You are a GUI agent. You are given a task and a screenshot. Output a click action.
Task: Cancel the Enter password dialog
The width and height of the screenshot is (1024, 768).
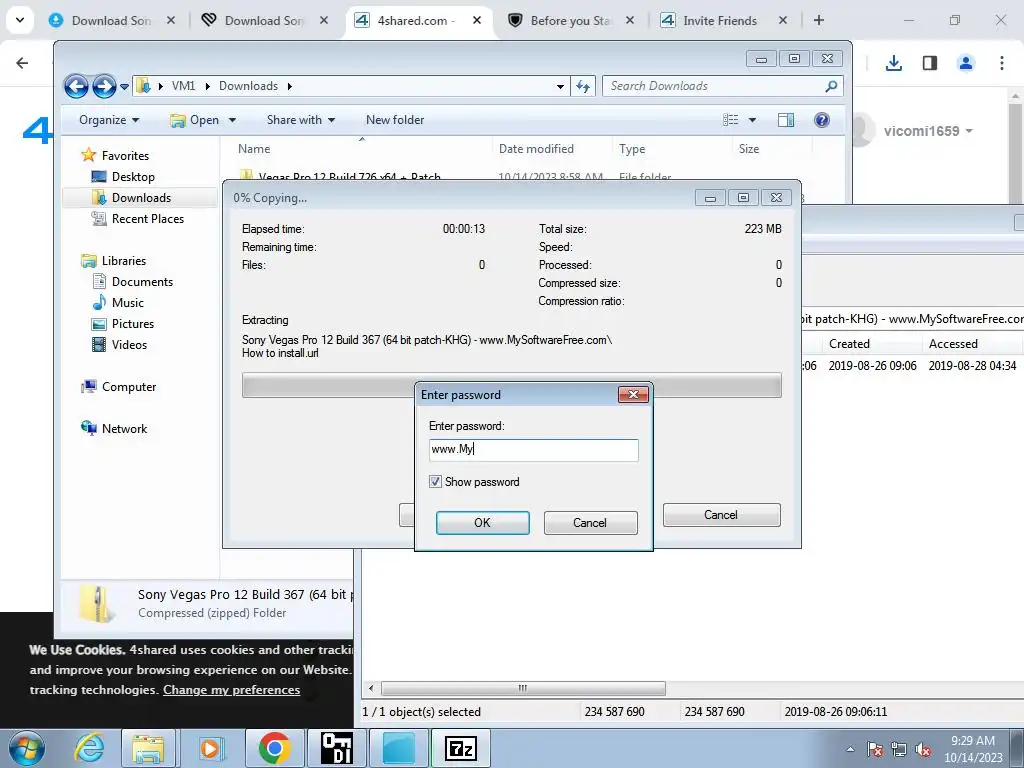pyautogui.click(x=590, y=522)
